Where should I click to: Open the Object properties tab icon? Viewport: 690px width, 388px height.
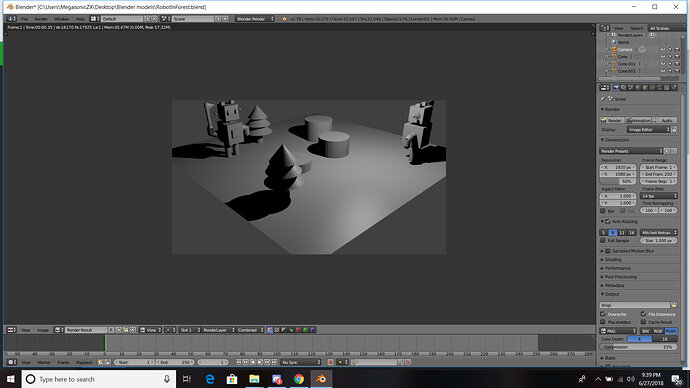pyautogui.click(x=645, y=88)
